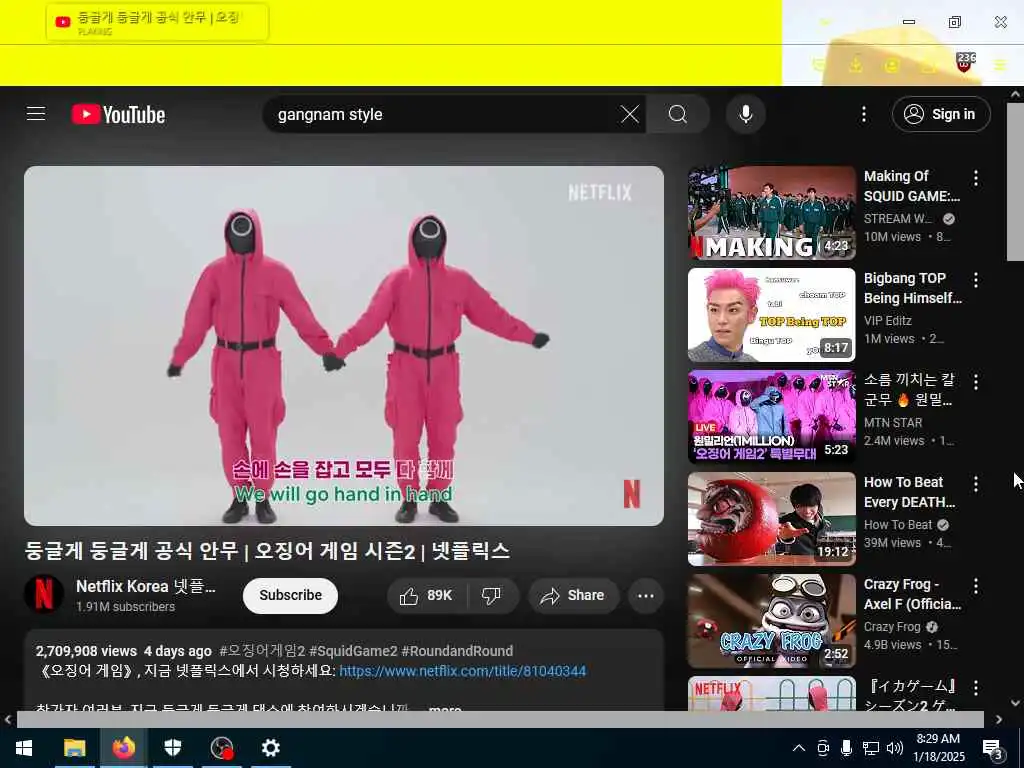The height and width of the screenshot is (768, 1024).
Task: Open Crazy Frog - Axel F title
Action: click(912, 594)
